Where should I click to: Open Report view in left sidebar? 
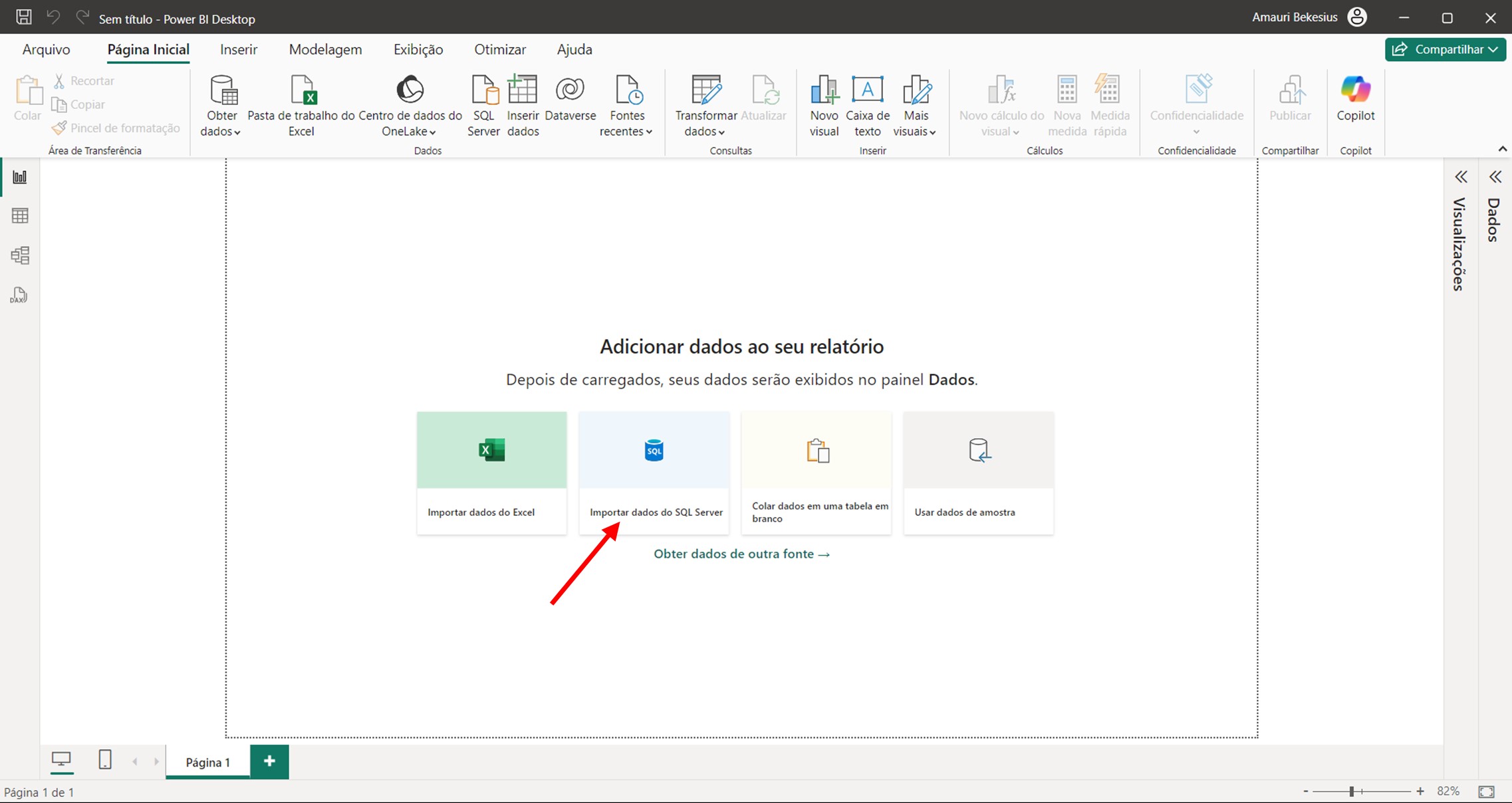(20, 177)
